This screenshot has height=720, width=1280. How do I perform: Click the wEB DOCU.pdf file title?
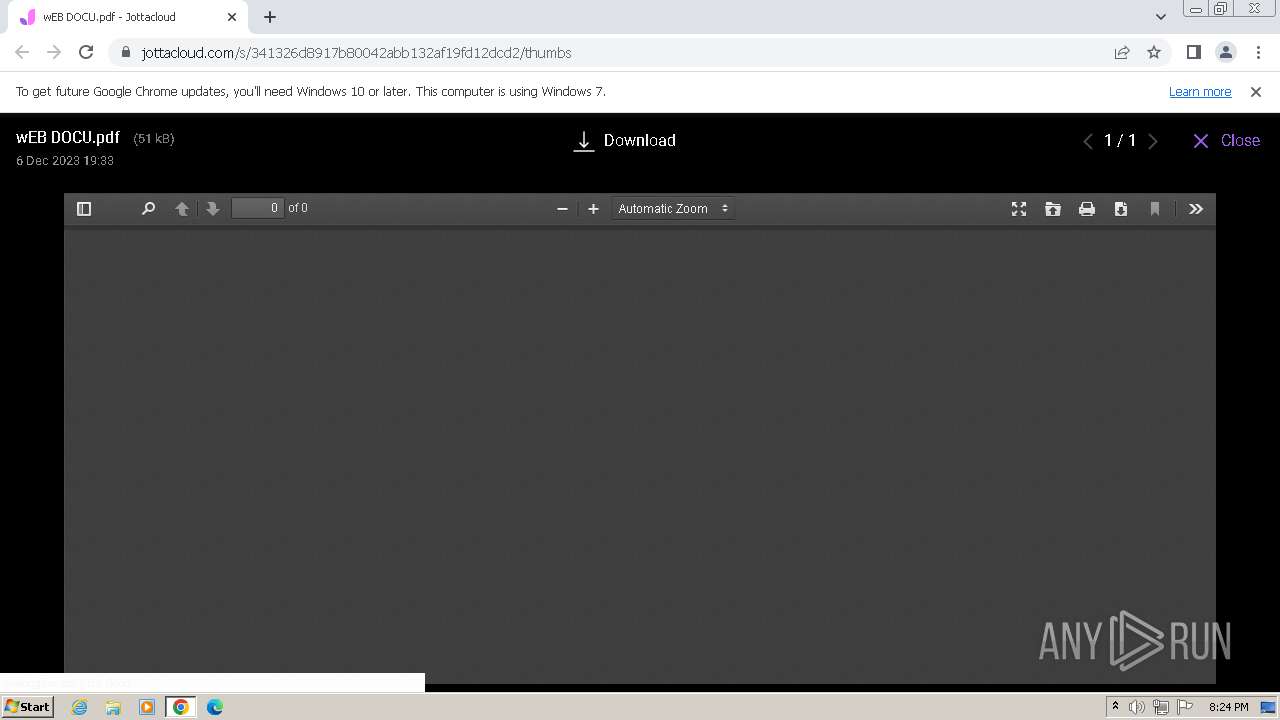tap(68, 138)
